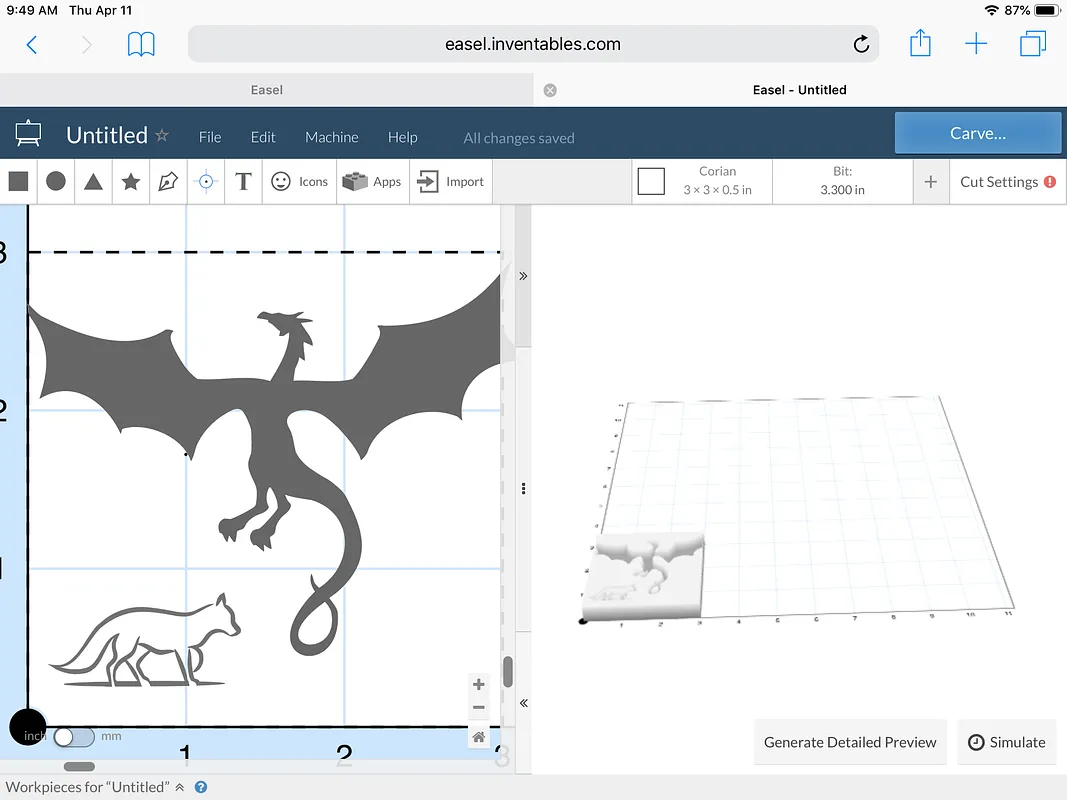This screenshot has height=800, width=1067.
Task: Open the workpieces help question icon
Action: pos(201,787)
